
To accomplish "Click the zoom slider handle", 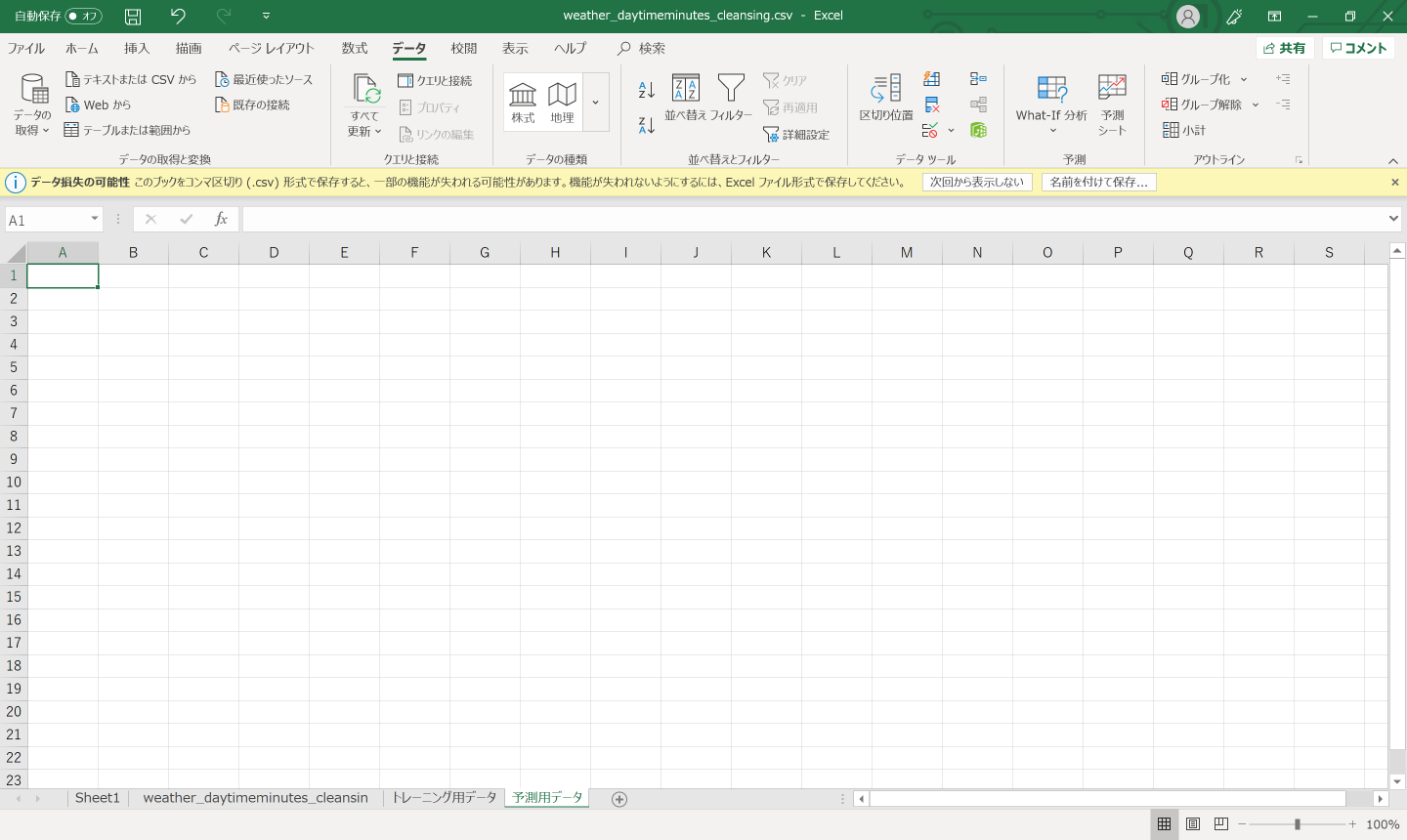I will pyautogui.click(x=1298, y=824).
